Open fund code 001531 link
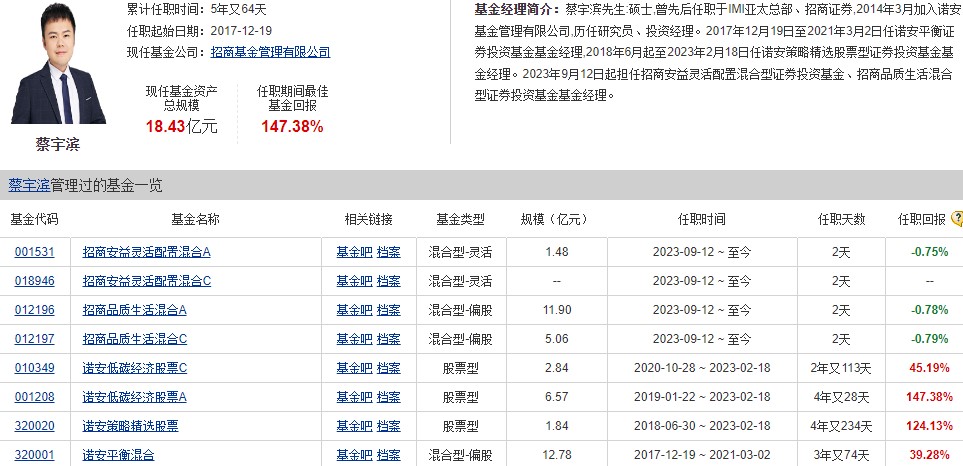Image resolution: width=963 pixels, height=466 pixels. [x=34, y=252]
